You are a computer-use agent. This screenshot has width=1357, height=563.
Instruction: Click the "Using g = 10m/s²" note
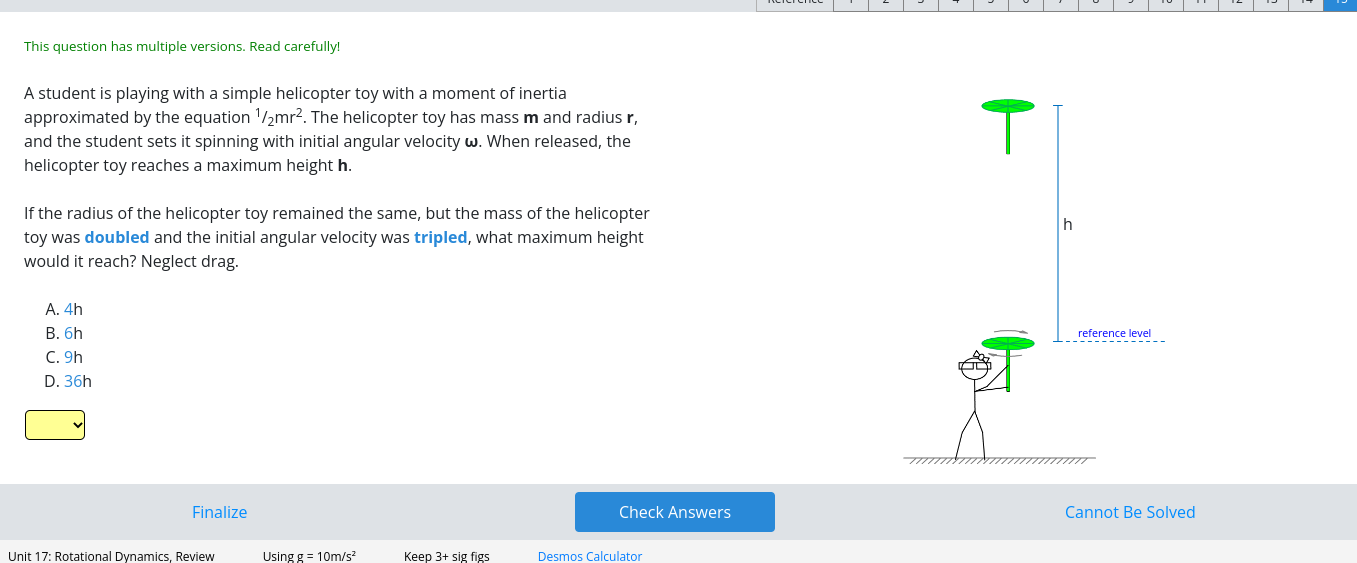tap(309, 556)
